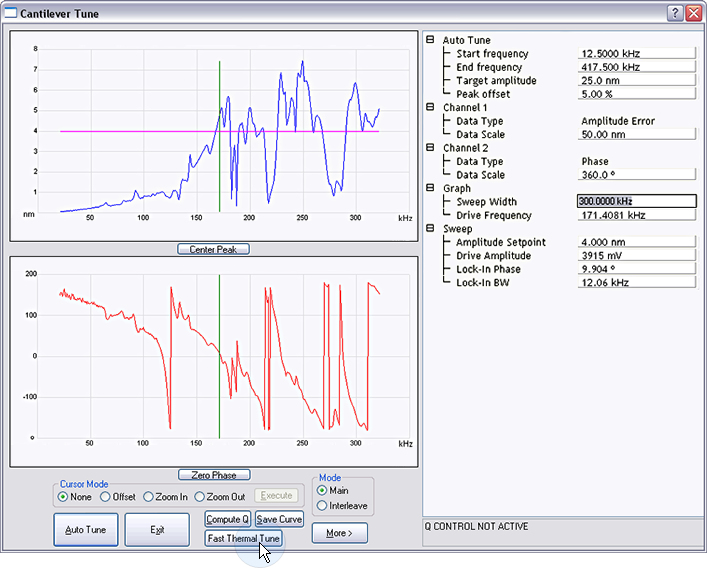Edit Channel 1 Data Scale value

(x=636, y=134)
